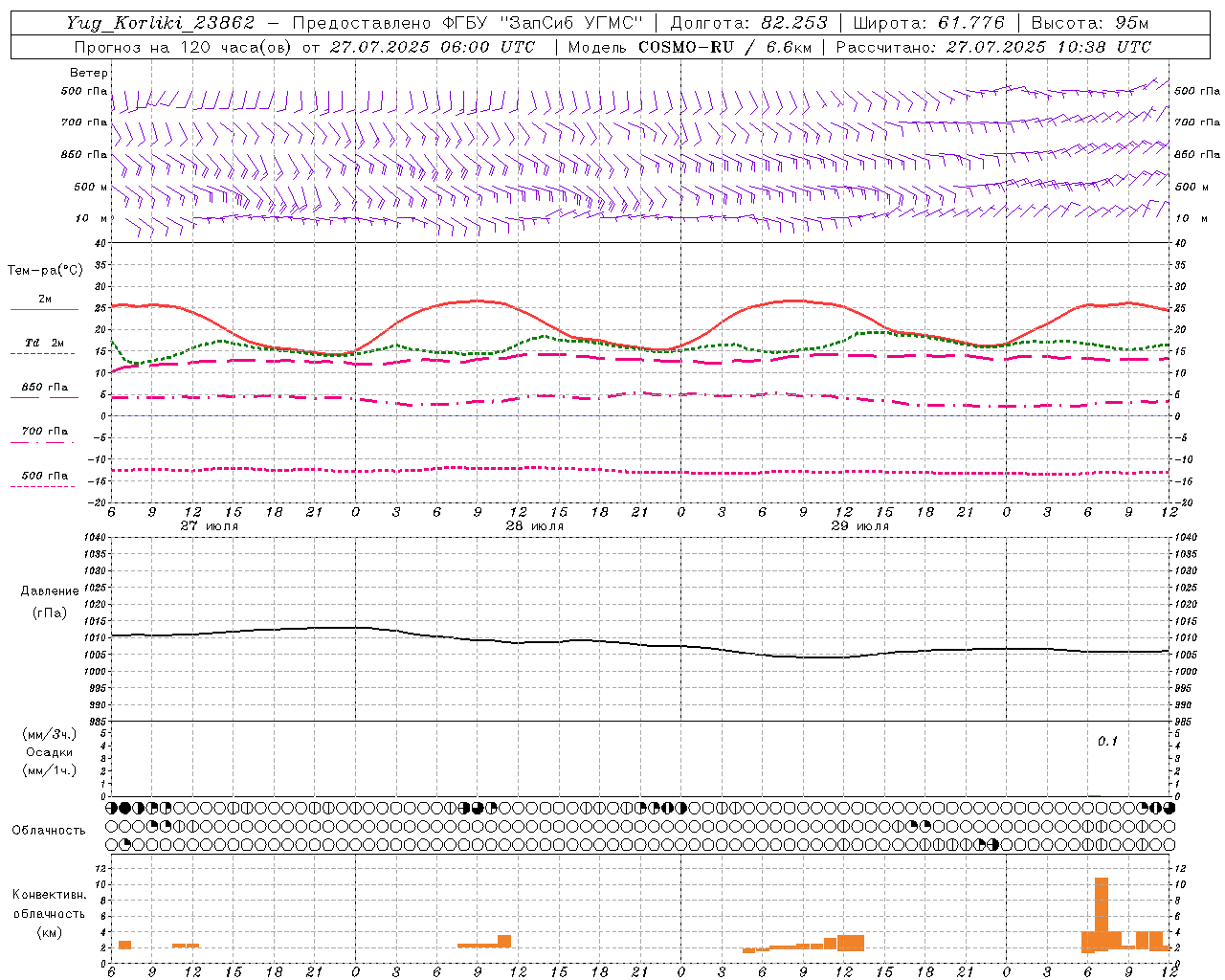This screenshot has width=1225, height=980.
Task: Click the Конвективн. panel label
Action: [50, 894]
